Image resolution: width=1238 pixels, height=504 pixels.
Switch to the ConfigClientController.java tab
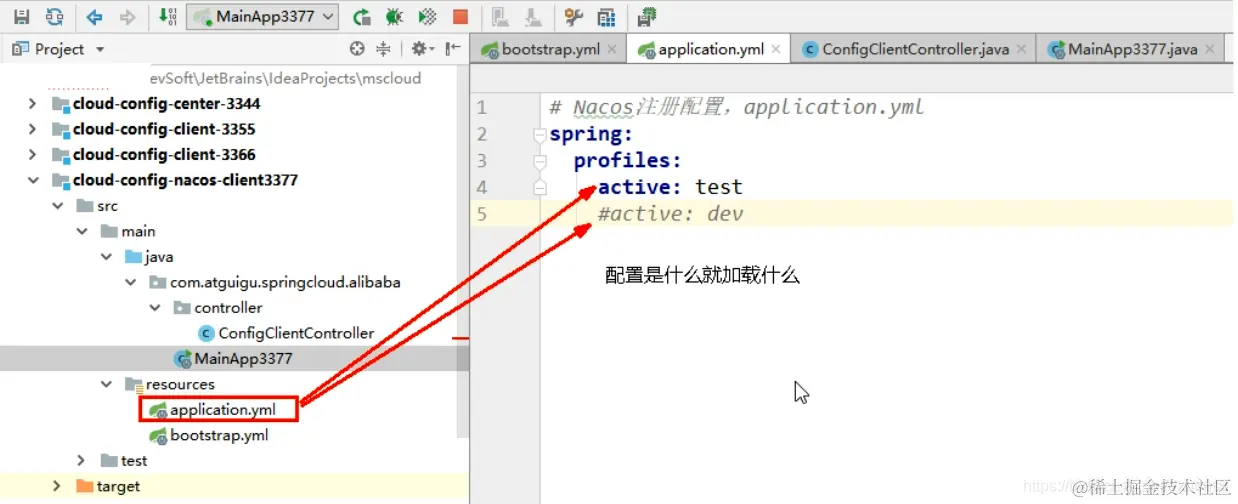(x=915, y=49)
